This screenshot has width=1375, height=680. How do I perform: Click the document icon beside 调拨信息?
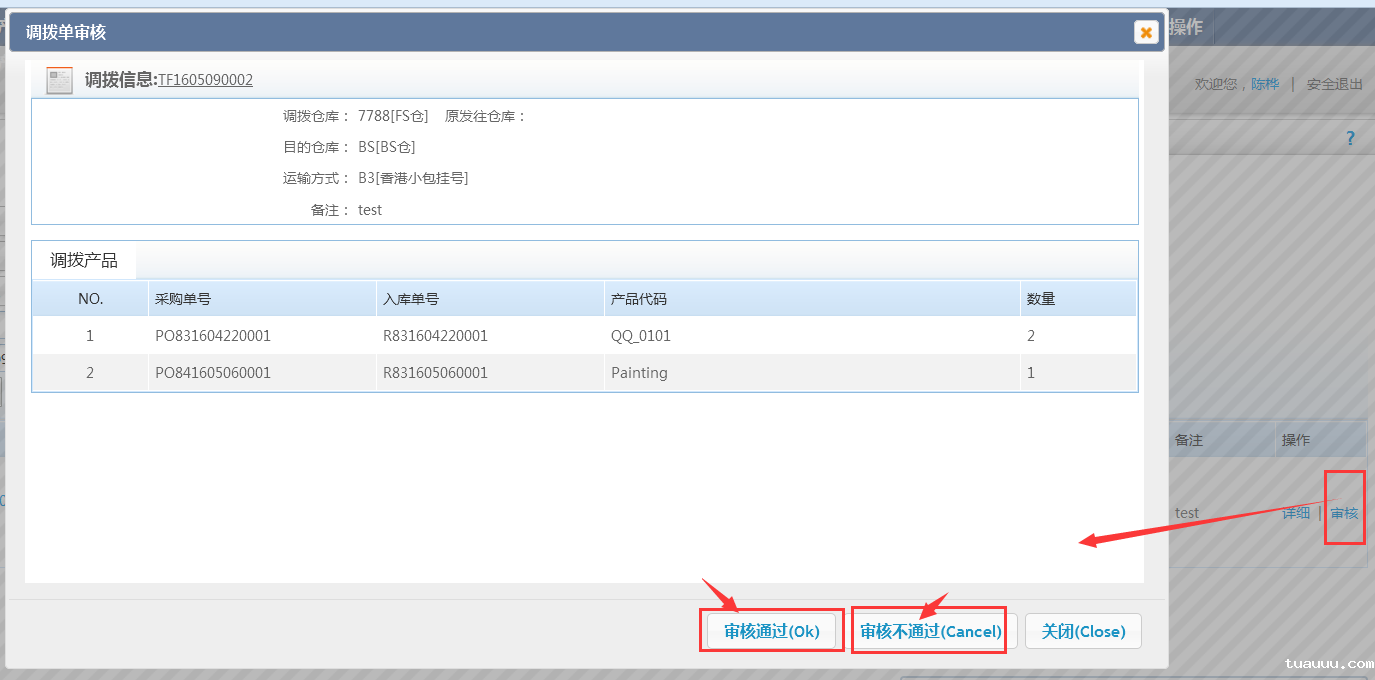point(60,80)
